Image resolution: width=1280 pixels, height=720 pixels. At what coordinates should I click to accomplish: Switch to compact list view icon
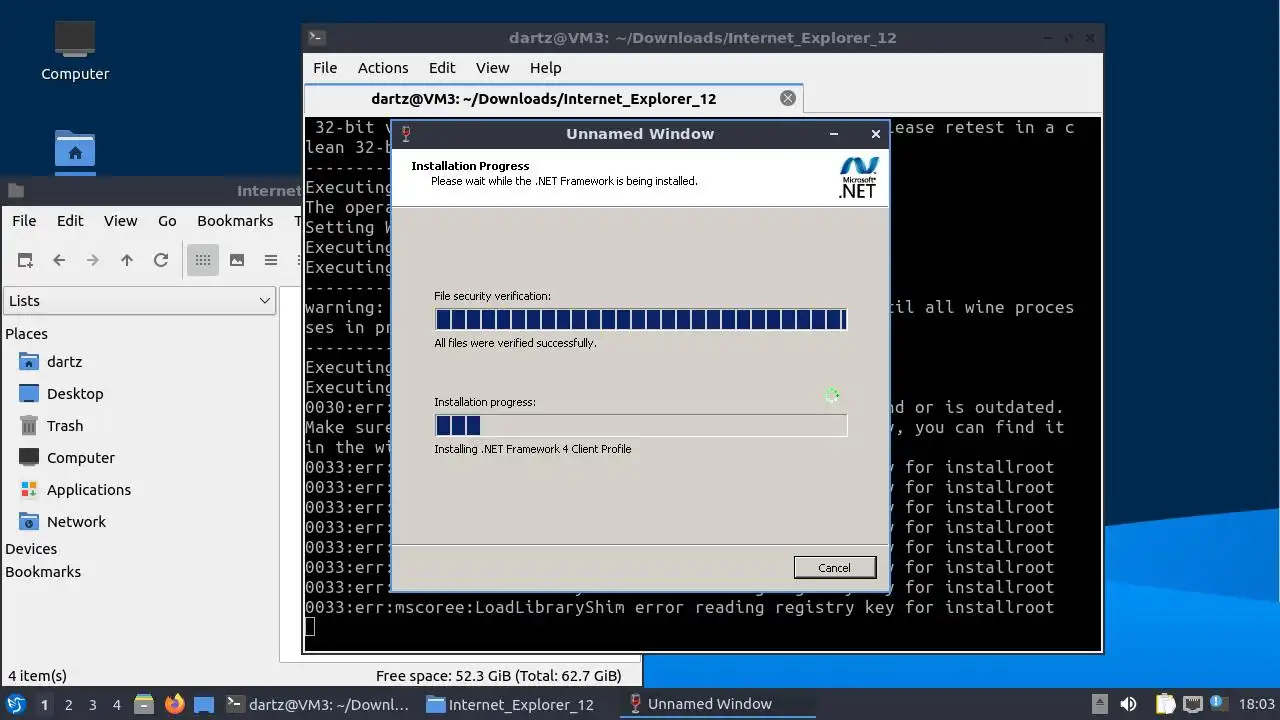[271, 260]
